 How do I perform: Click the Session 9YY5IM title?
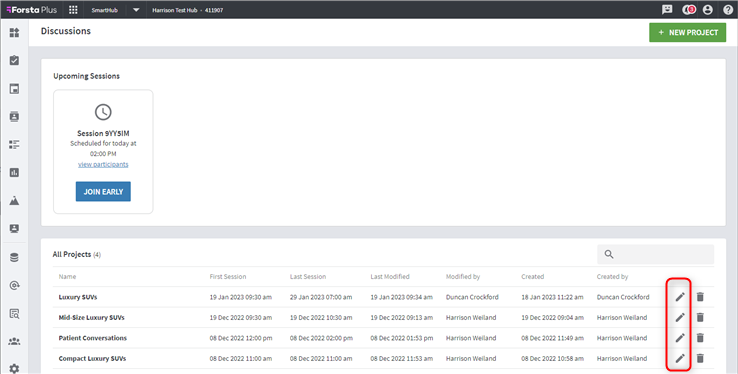click(x=103, y=133)
